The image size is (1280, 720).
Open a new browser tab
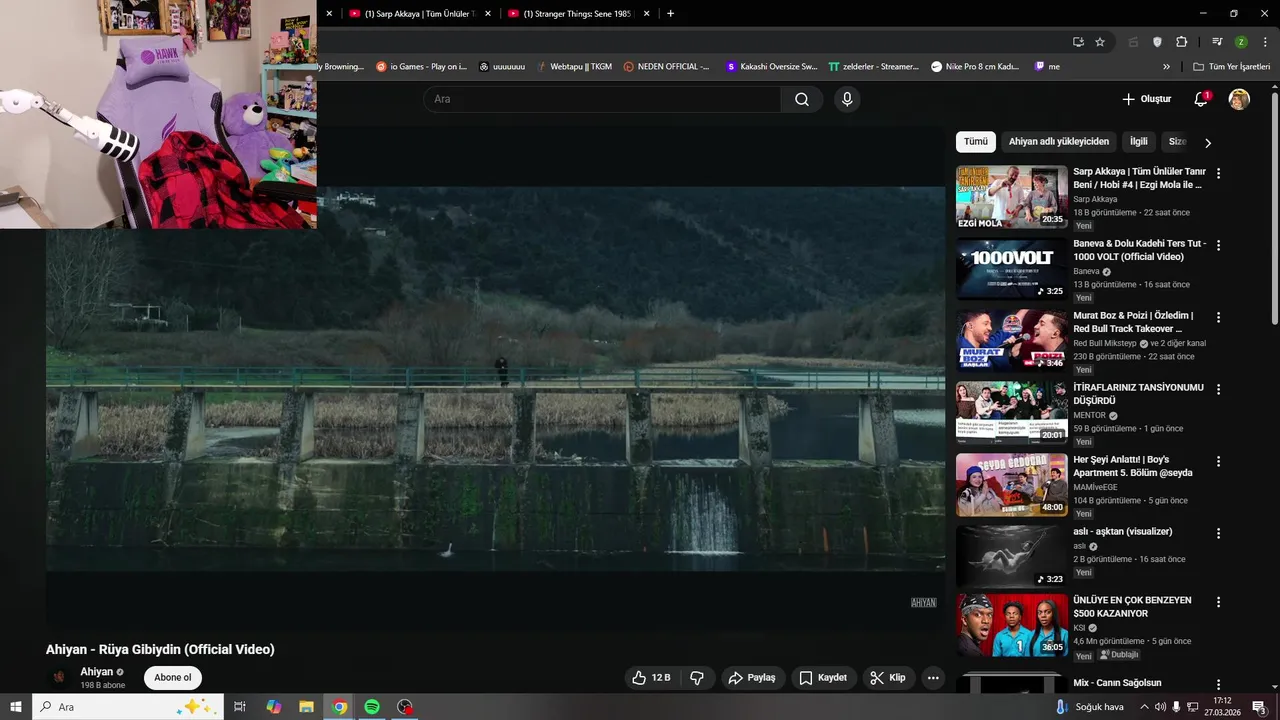point(670,14)
